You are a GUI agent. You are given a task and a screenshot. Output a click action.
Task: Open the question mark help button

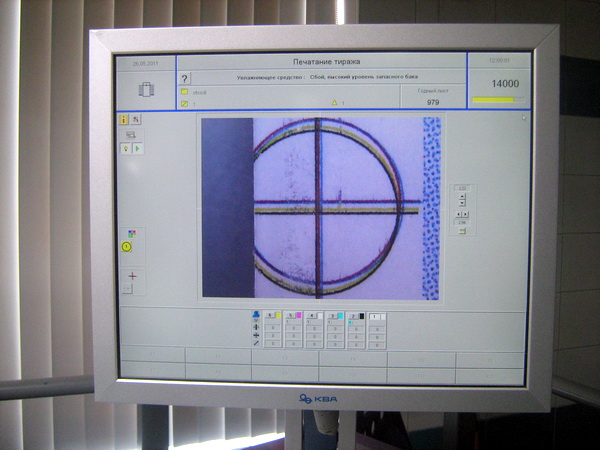(185, 78)
